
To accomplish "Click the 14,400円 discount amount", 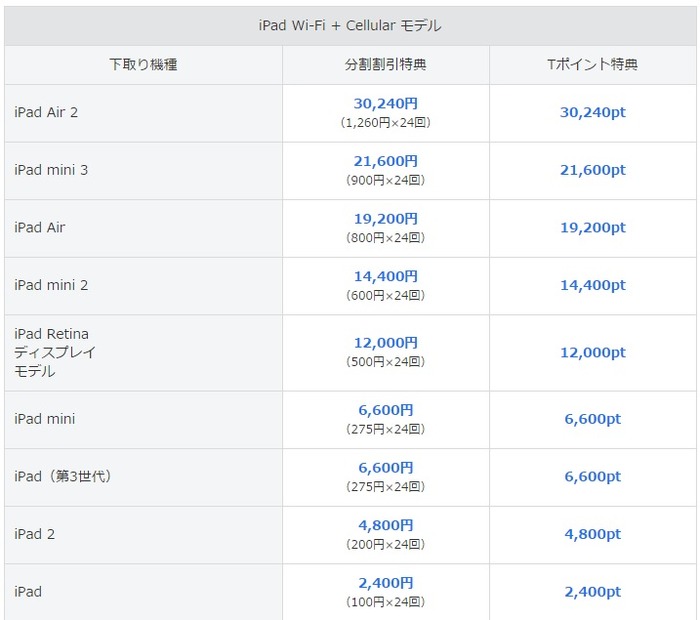I will [386, 276].
